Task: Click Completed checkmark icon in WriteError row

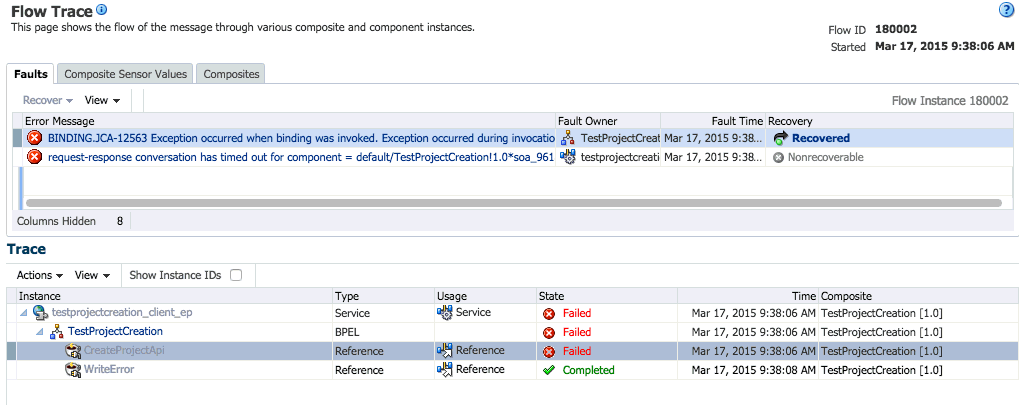Action: click(x=549, y=370)
